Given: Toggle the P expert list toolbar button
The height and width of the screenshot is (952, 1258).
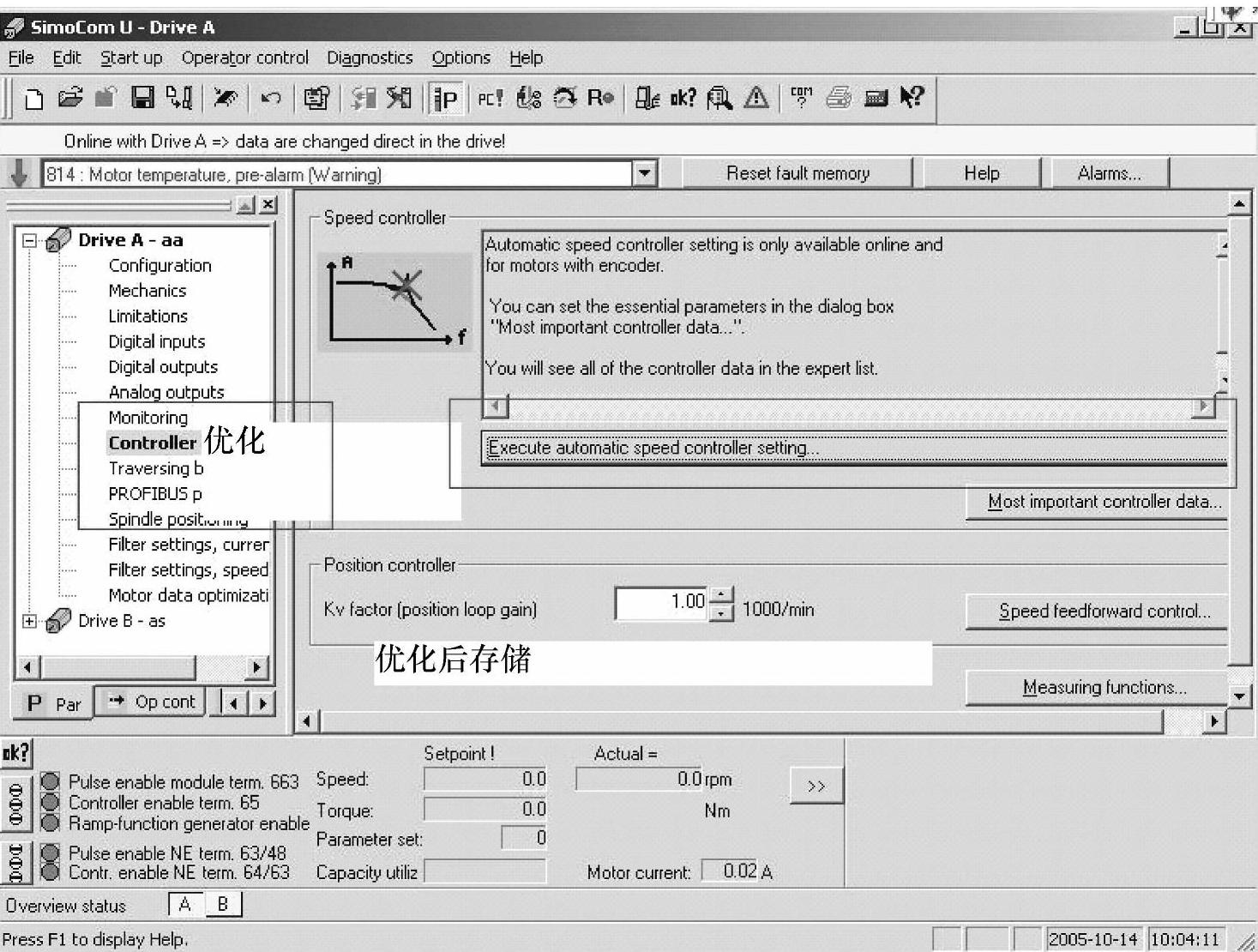Looking at the screenshot, I should [446, 99].
